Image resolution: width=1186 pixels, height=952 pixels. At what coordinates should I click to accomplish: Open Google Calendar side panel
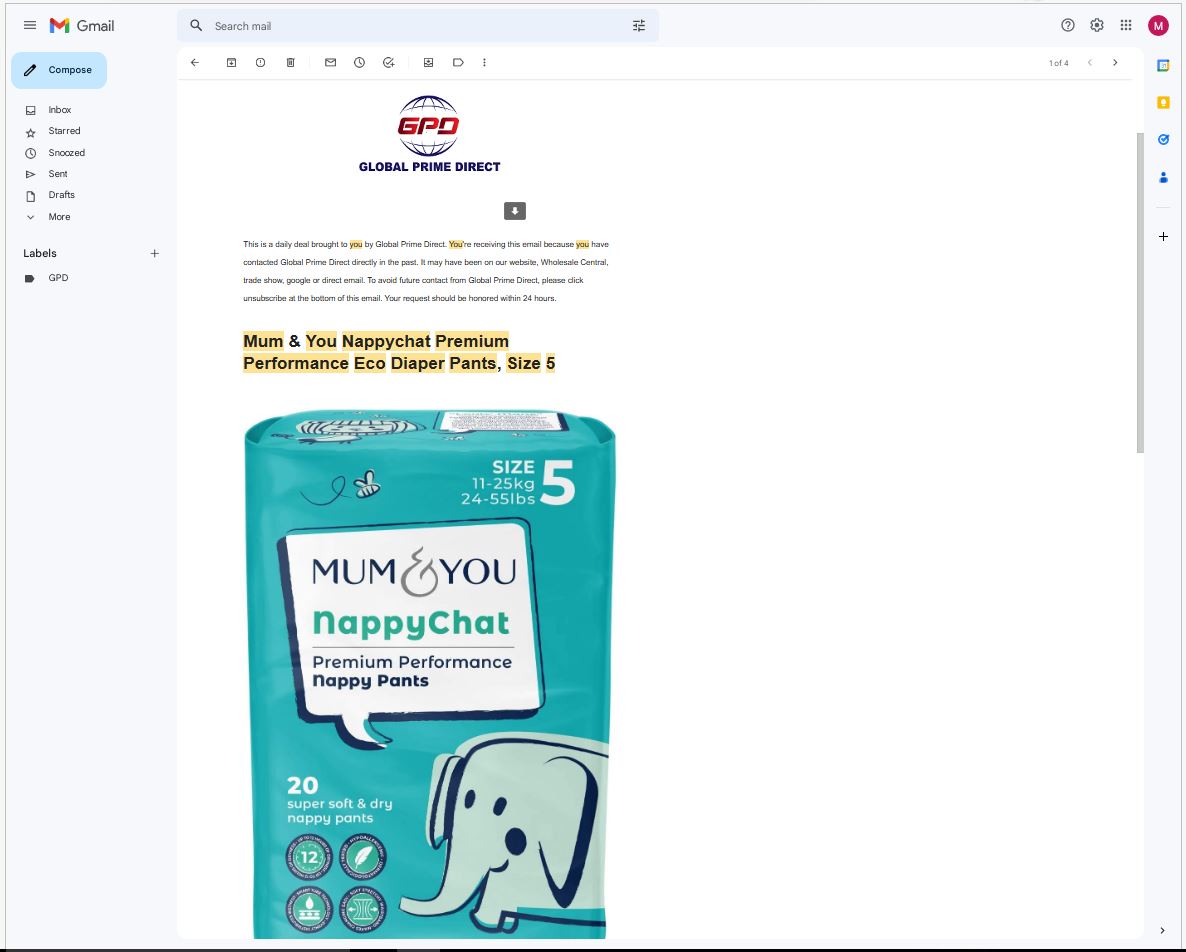1163,66
